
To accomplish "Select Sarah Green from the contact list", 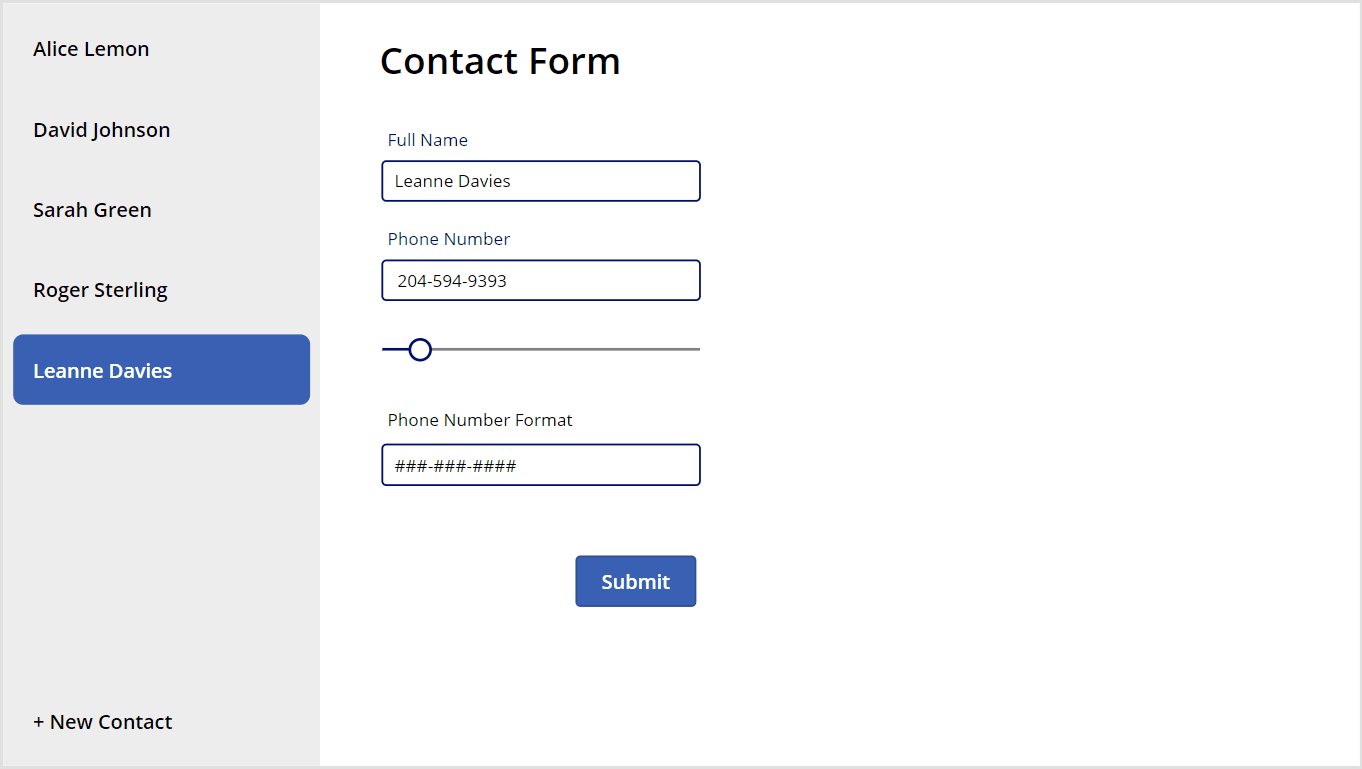I will click(x=92, y=209).
